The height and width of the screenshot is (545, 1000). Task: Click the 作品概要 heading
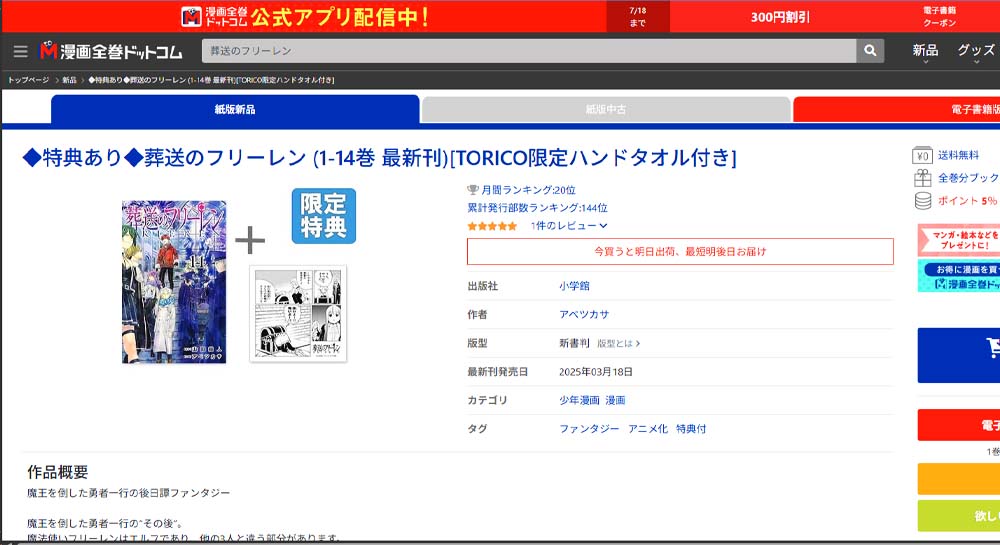click(57, 472)
